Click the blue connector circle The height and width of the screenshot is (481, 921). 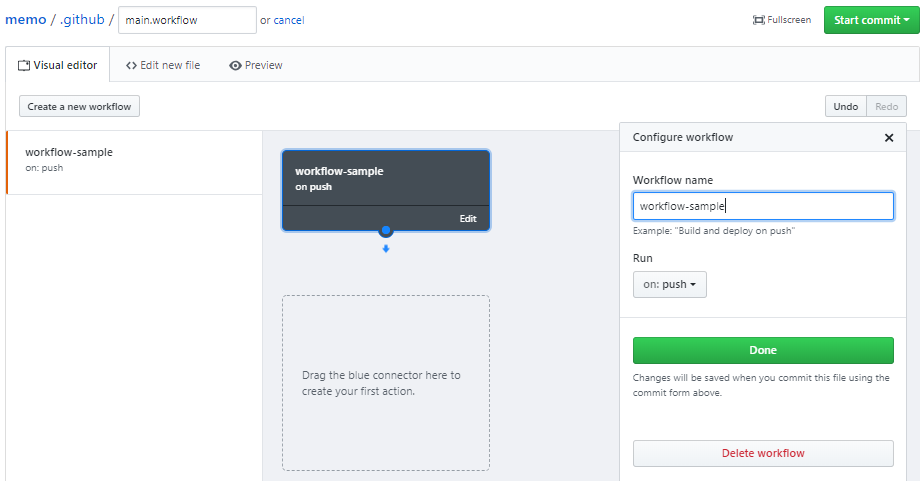[x=386, y=230]
